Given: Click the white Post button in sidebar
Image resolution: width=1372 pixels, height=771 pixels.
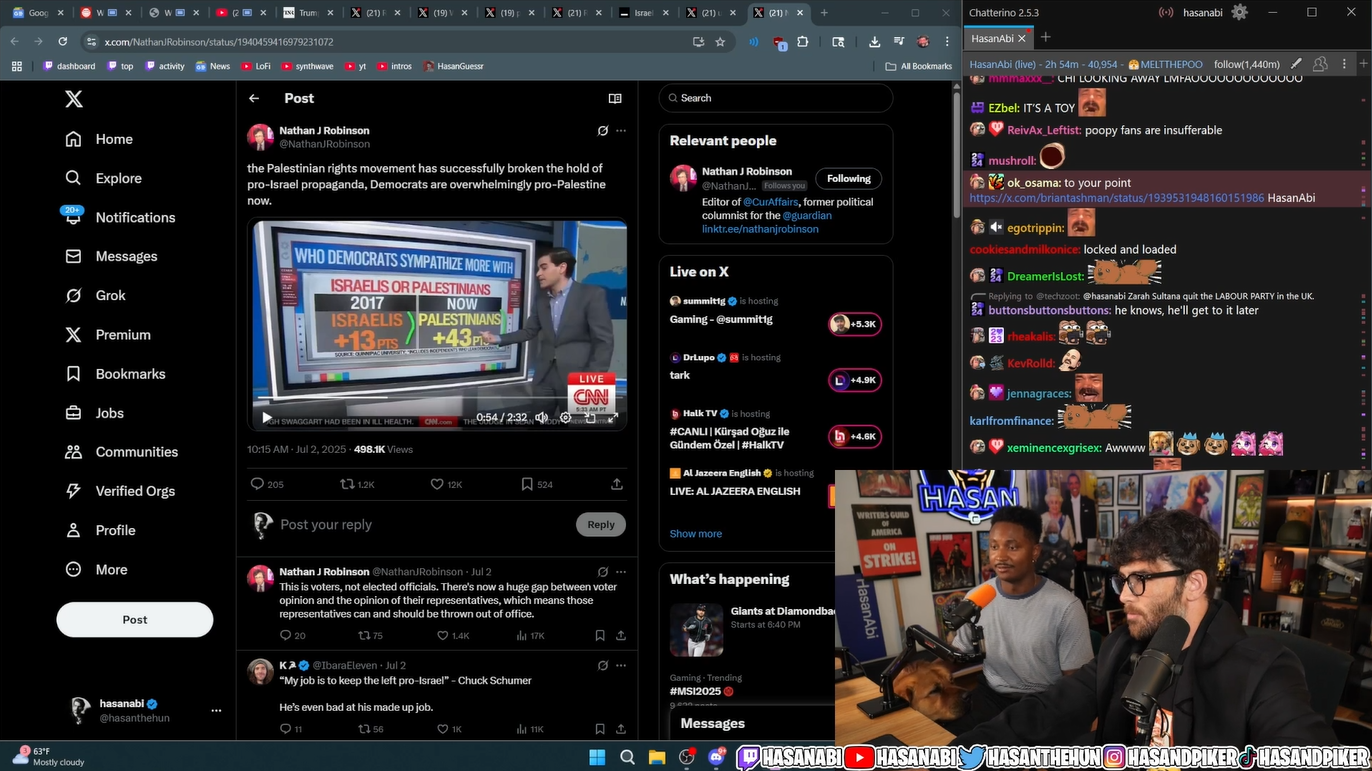Looking at the screenshot, I should (135, 620).
